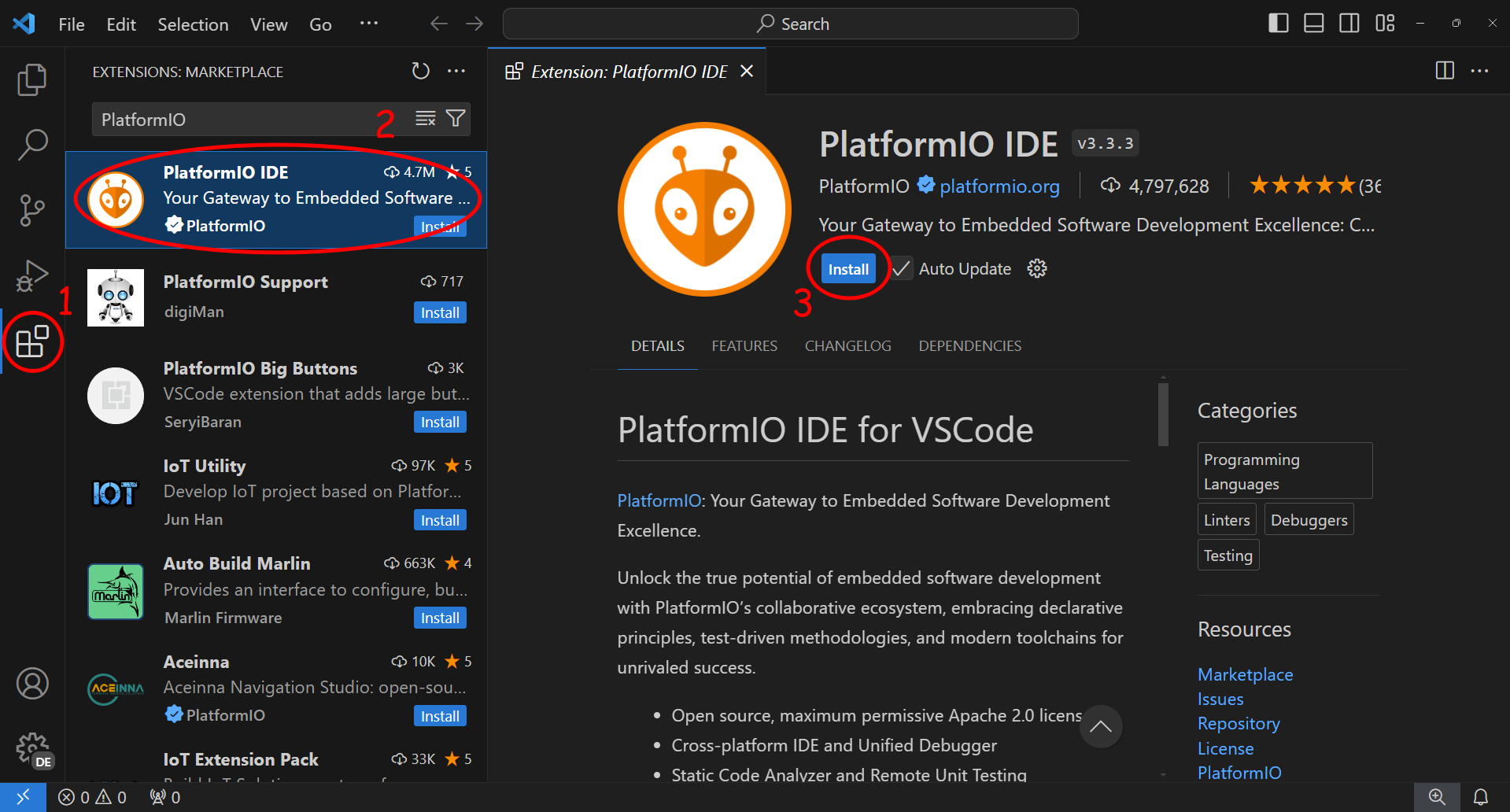Viewport: 1510px width, 812px height.
Task: Open the Run and Debug view
Action: 32,275
